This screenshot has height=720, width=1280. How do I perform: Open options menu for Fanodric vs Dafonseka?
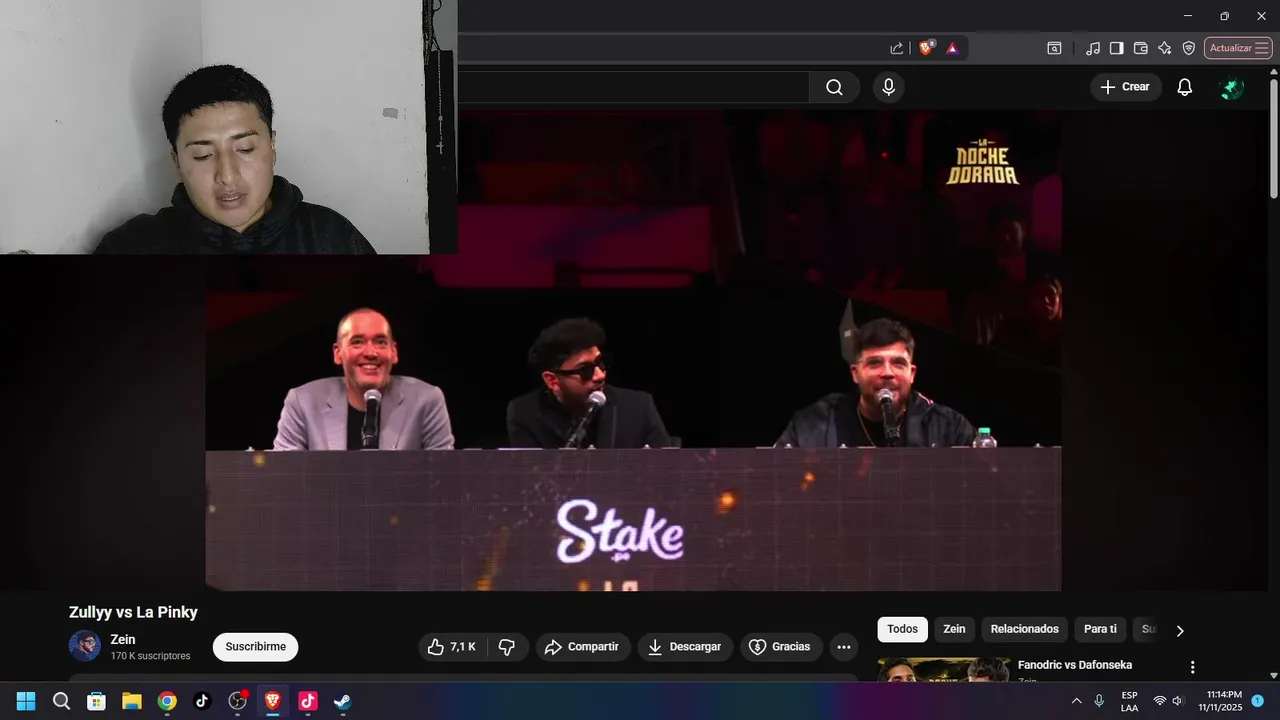click(x=1192, y=667)
